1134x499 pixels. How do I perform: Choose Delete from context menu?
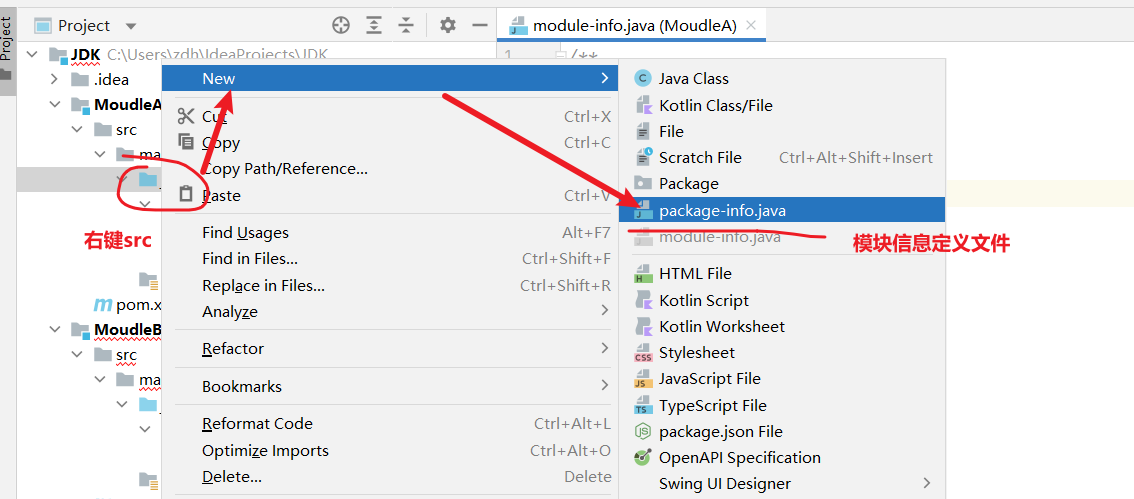coord(390,476)
